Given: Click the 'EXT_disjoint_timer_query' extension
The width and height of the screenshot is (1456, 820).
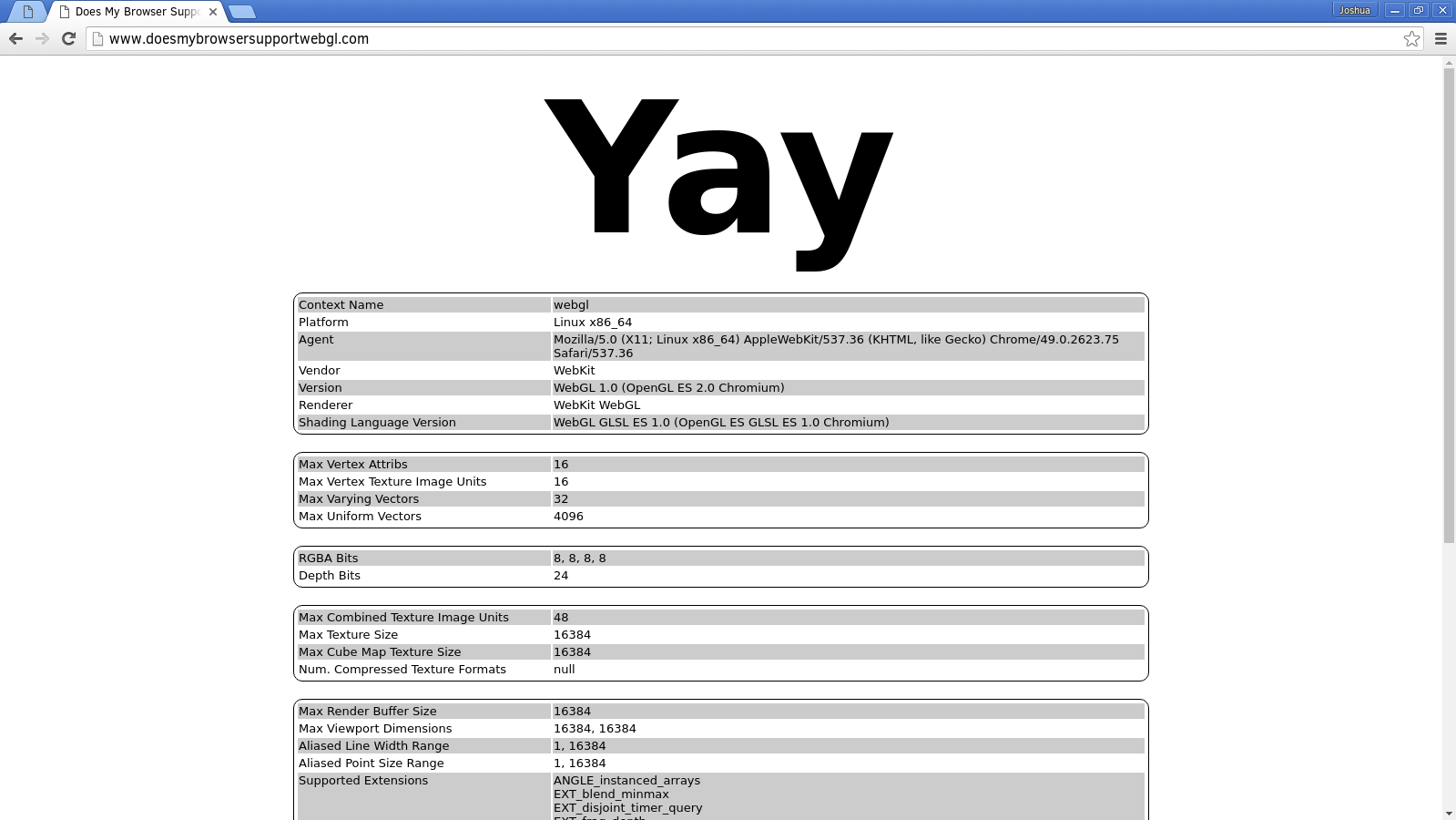Looking at the screenshot, I should pyautogui.click(x=627, y=807).
